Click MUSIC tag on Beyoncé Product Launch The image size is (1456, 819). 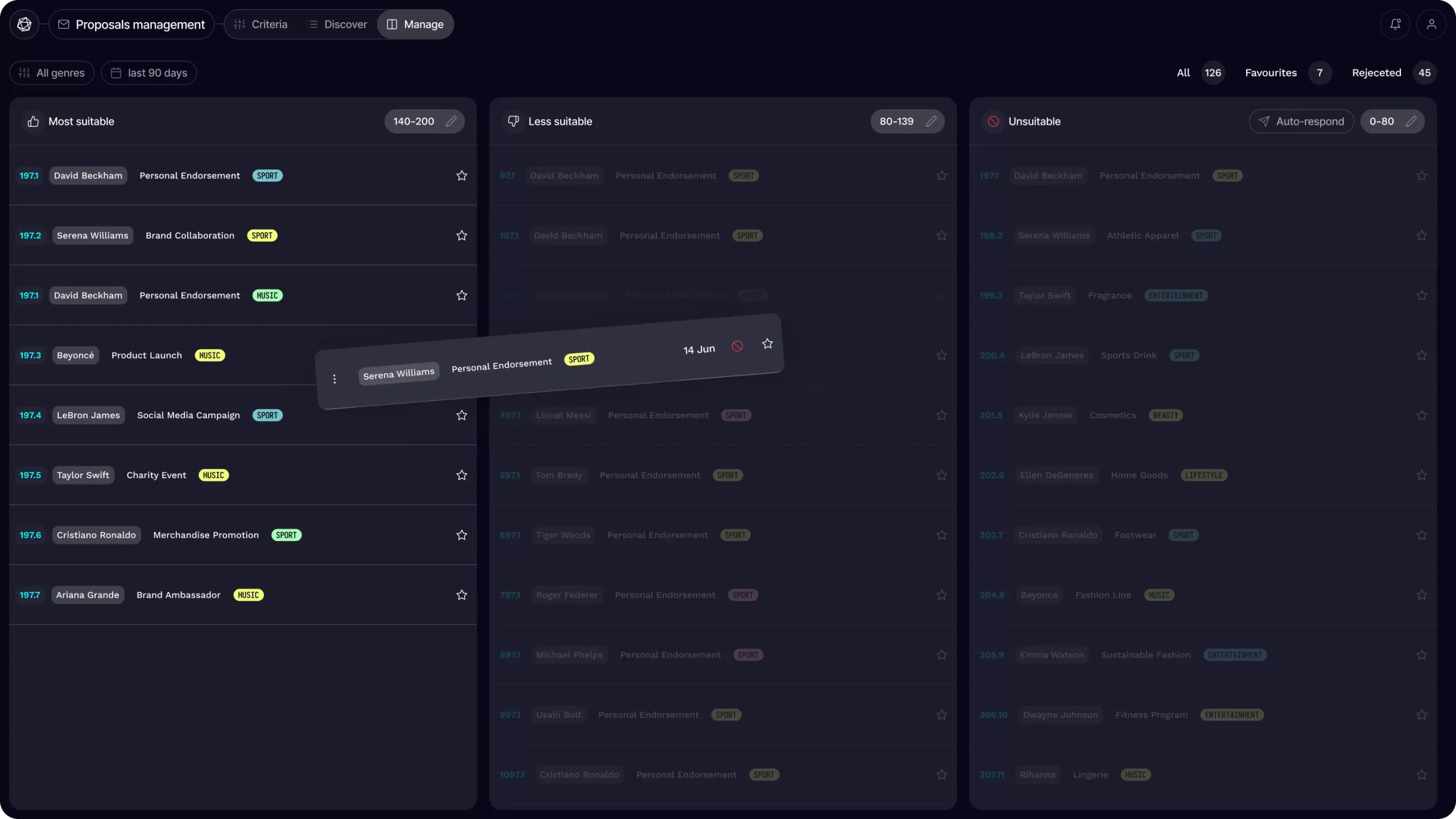pyautogui.click(x=210, y=355)
